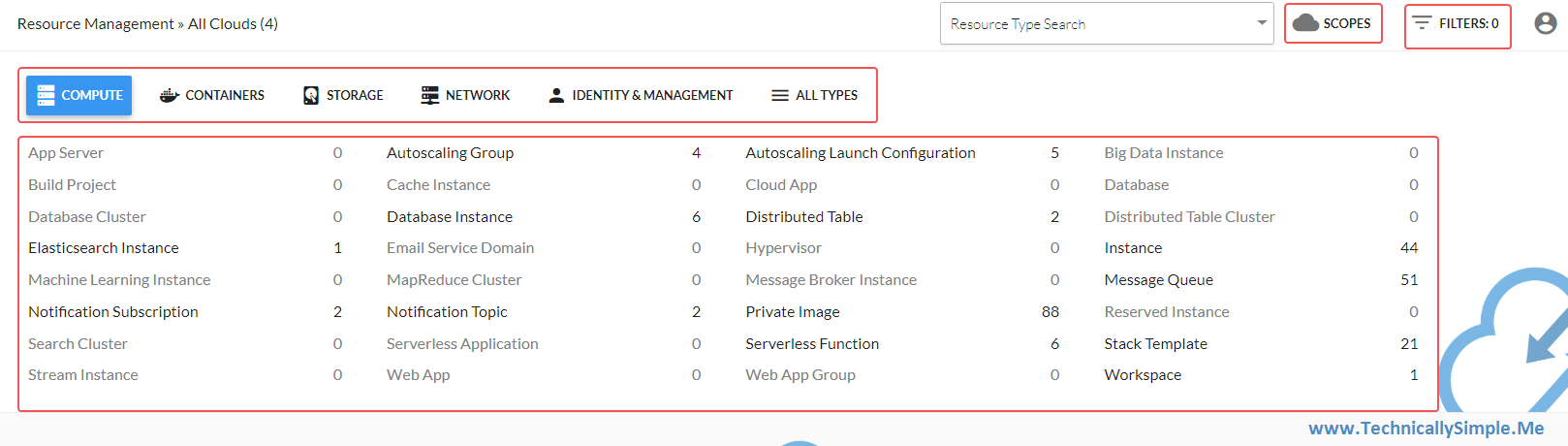
Task: Click the Scopes cloud icon
Action: point(1305,23)
